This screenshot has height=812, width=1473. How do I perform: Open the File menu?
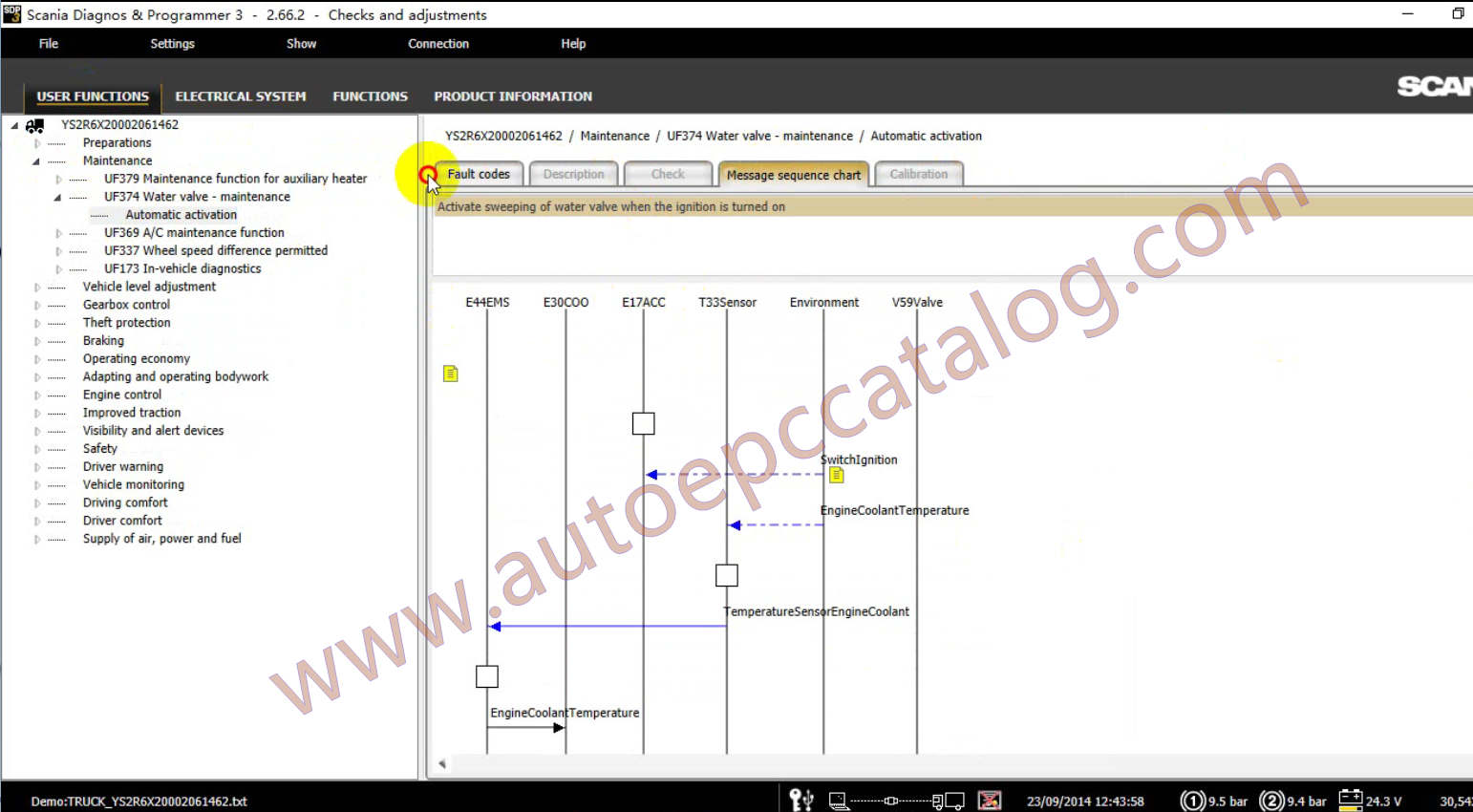[49, 44]
